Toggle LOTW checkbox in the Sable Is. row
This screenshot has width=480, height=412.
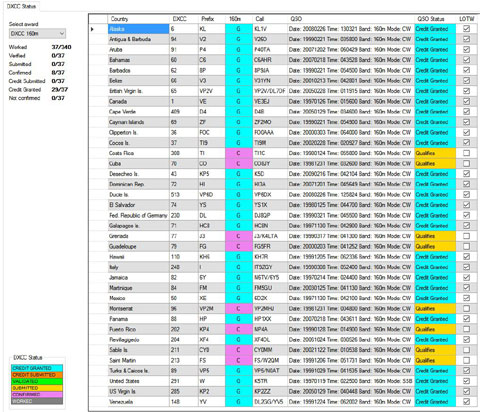click(467, 350)
